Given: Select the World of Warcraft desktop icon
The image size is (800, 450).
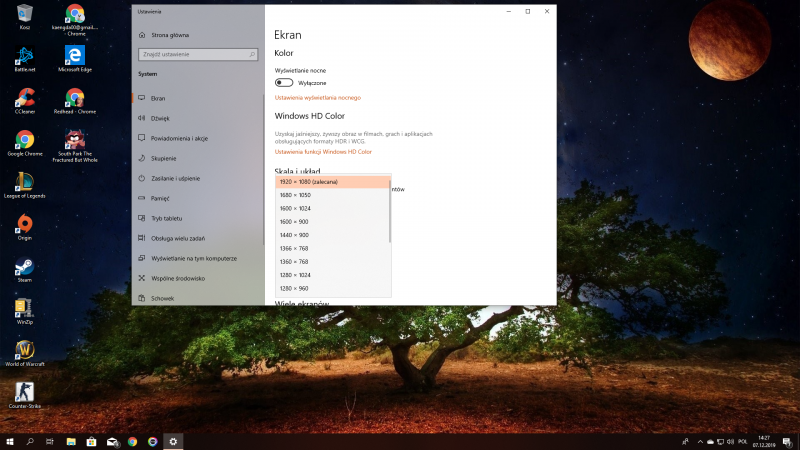Looking at the screenshot, I should (x=25, y=353).
